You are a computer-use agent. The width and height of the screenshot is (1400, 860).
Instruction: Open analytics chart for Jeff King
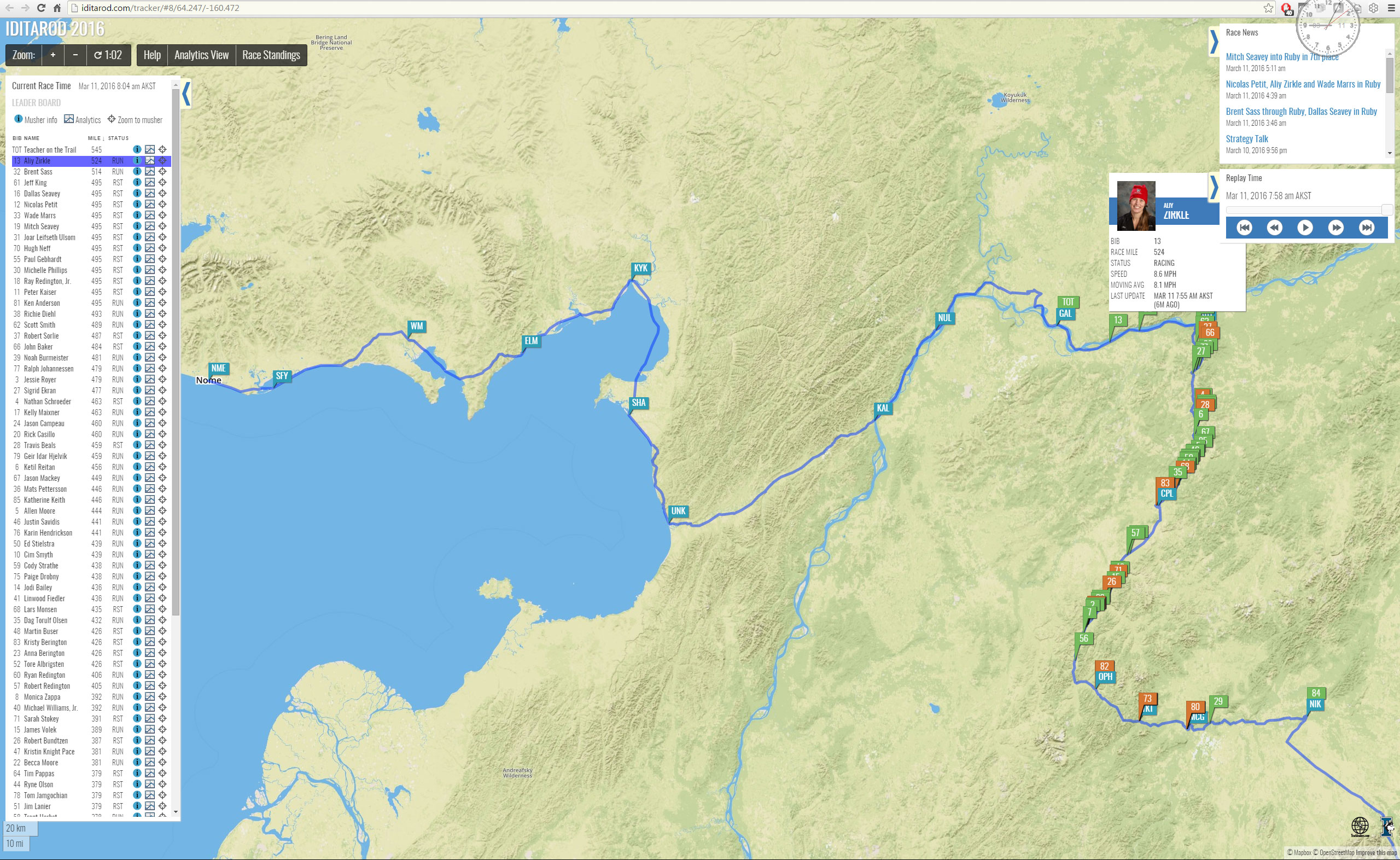[149, 183]
